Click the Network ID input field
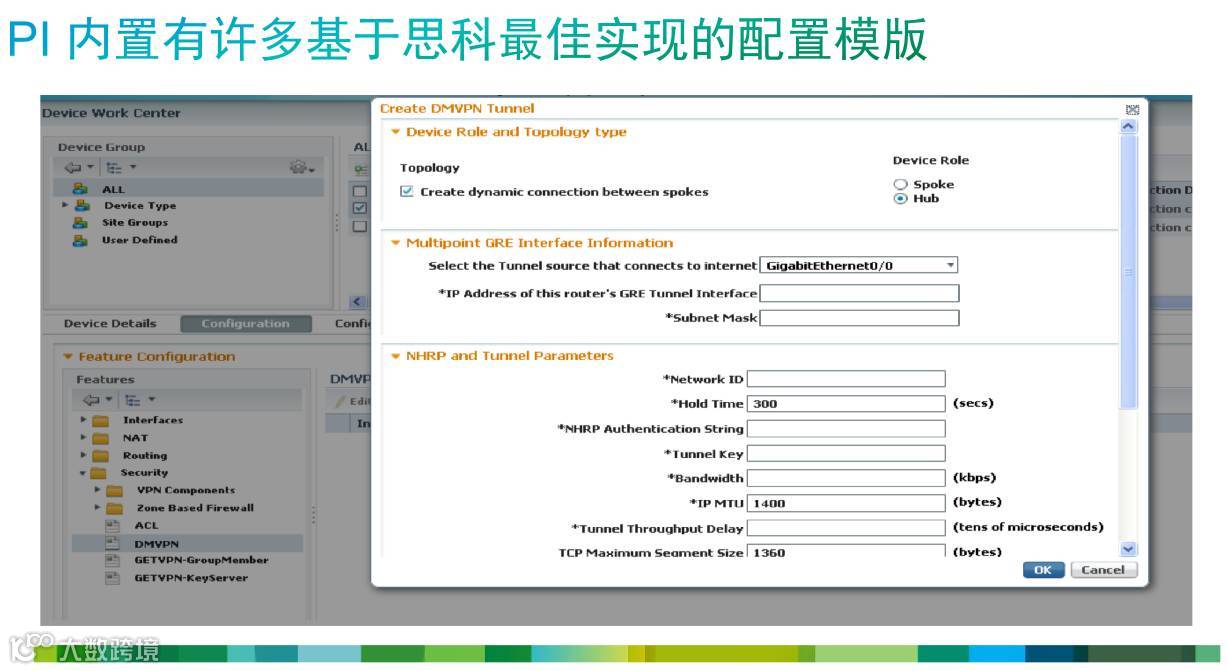The image size is (1227, 671). click(846, 379)
